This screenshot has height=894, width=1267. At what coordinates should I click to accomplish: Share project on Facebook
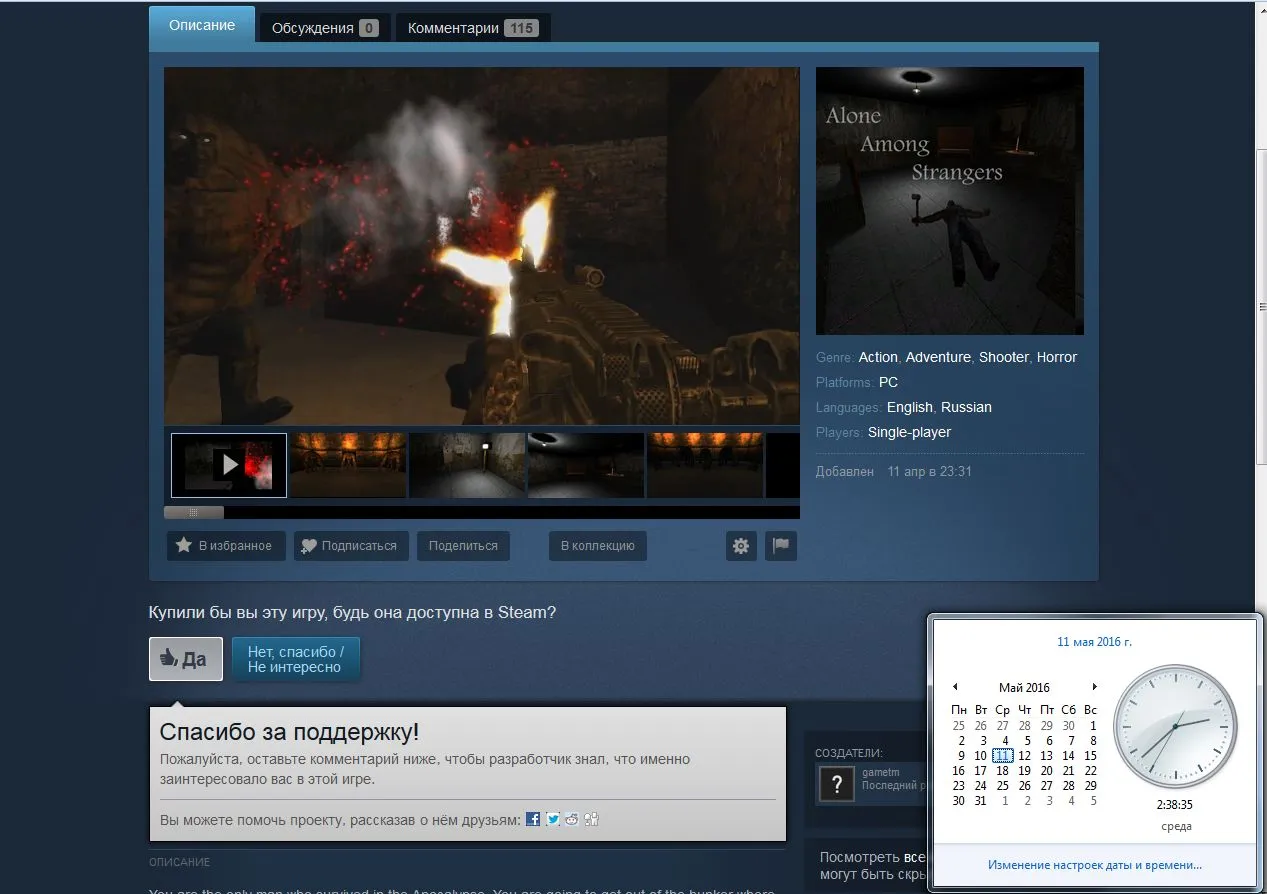(x=533, y=819)
